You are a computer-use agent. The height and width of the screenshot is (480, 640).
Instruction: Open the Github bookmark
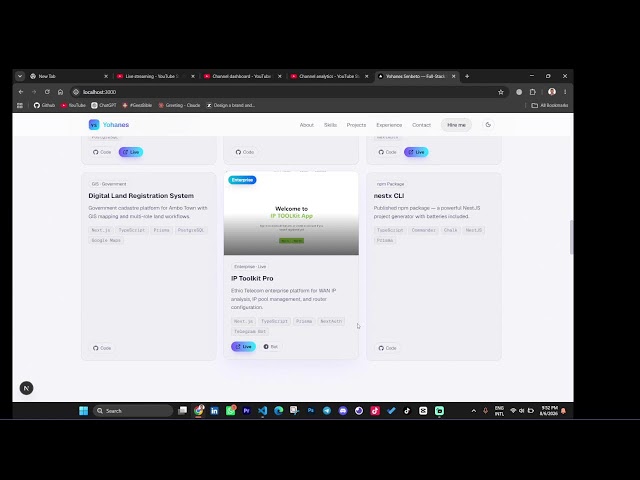click(x=44, y=105)
